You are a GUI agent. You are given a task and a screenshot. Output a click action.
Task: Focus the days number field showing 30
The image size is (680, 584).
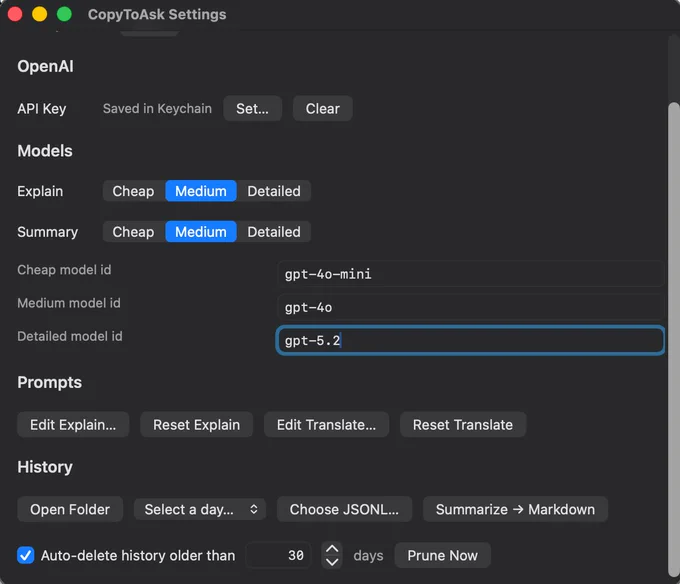click(x=279, y=555)
